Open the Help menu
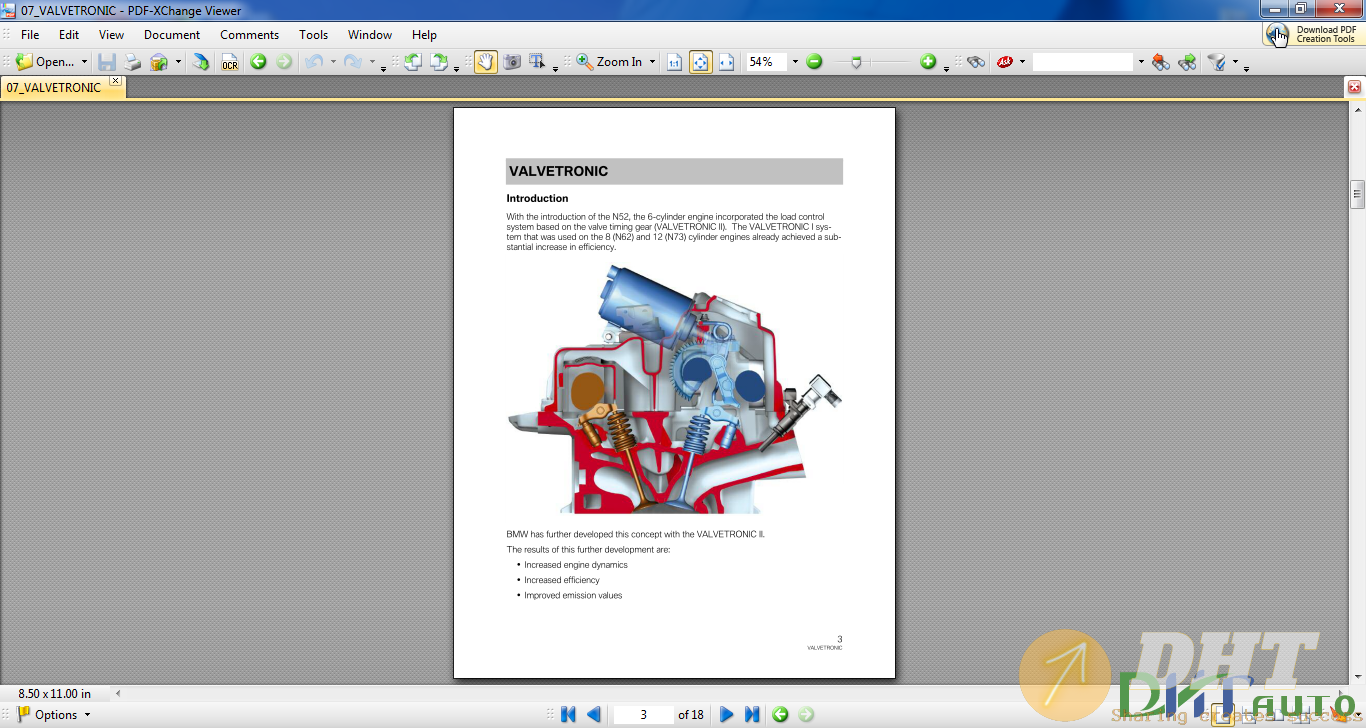Screen dimensions: 1366x728 (424, 34)
